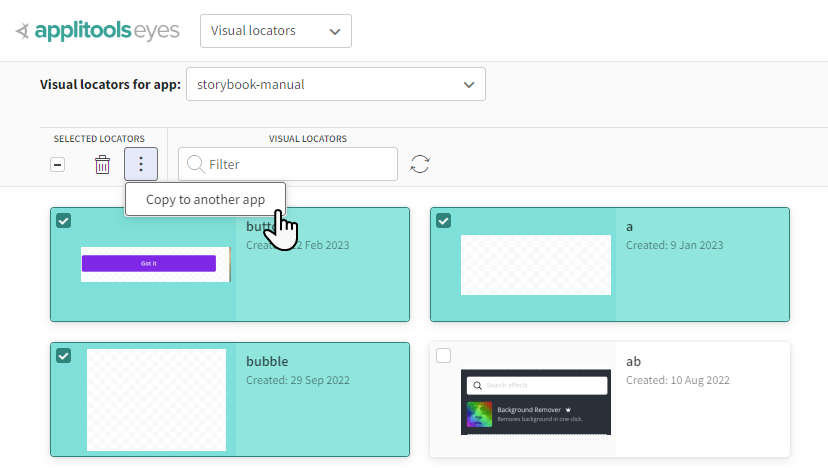Image resolution: width=828 pixels, height=468 pixels.
Task: Choose 'Copy to another app' menu item
Action: 206,199
